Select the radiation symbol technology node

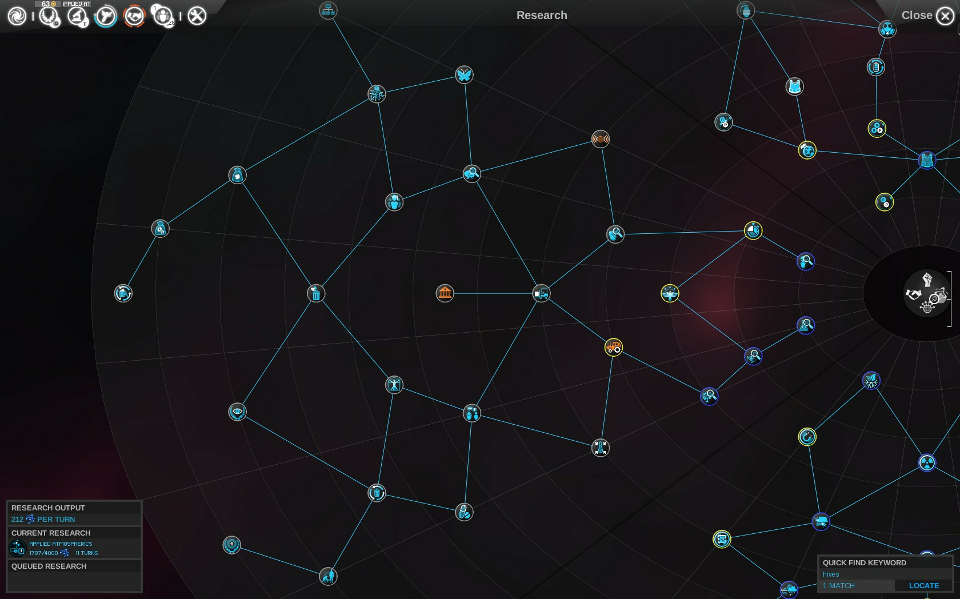pyautogui.click(x=927, y=462)
